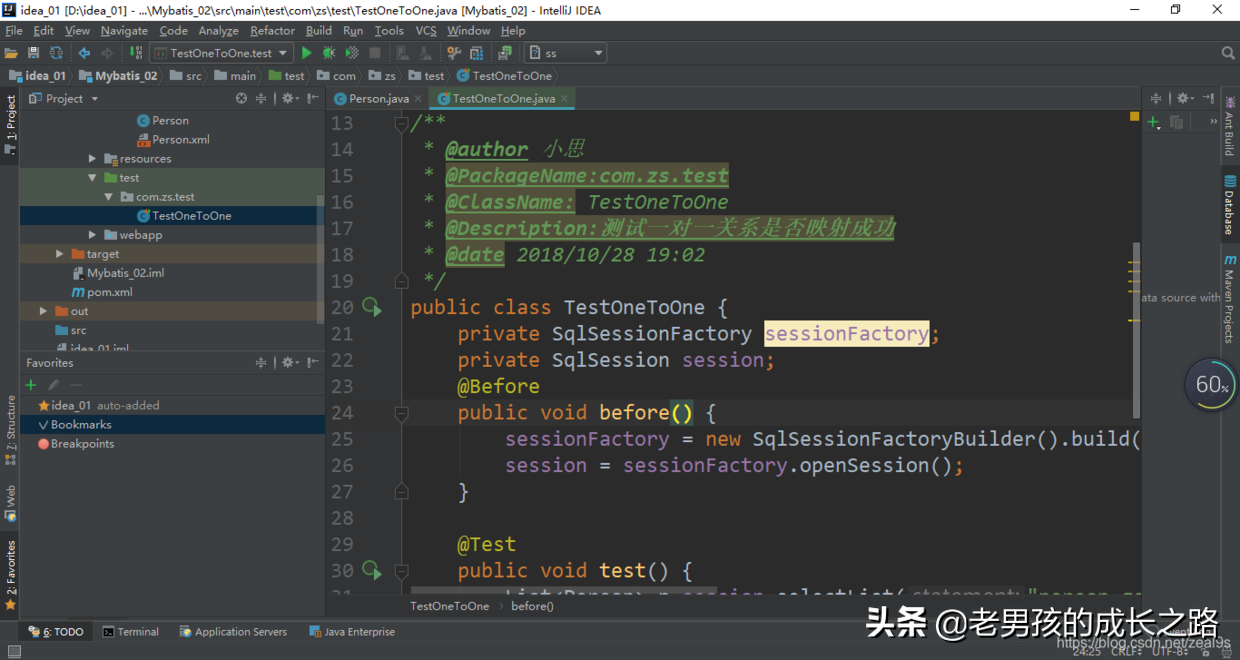1240x660 pixels.
Task: Synchronize project with refresh icon
Action: pyautogui.click(x=57, y=52)
